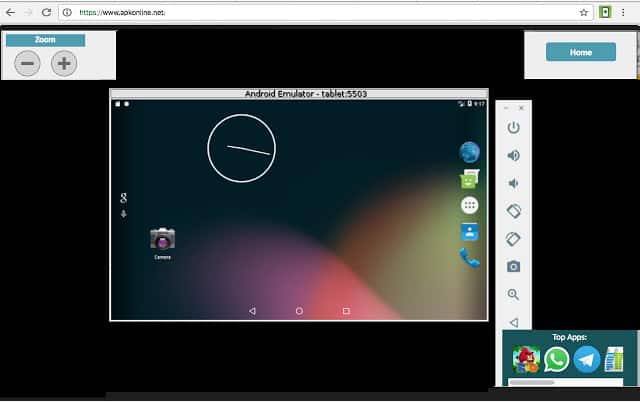Click the emulator magnifier zoom icon
This screenshot has height=402, width=640.
[x=513, y=294]
